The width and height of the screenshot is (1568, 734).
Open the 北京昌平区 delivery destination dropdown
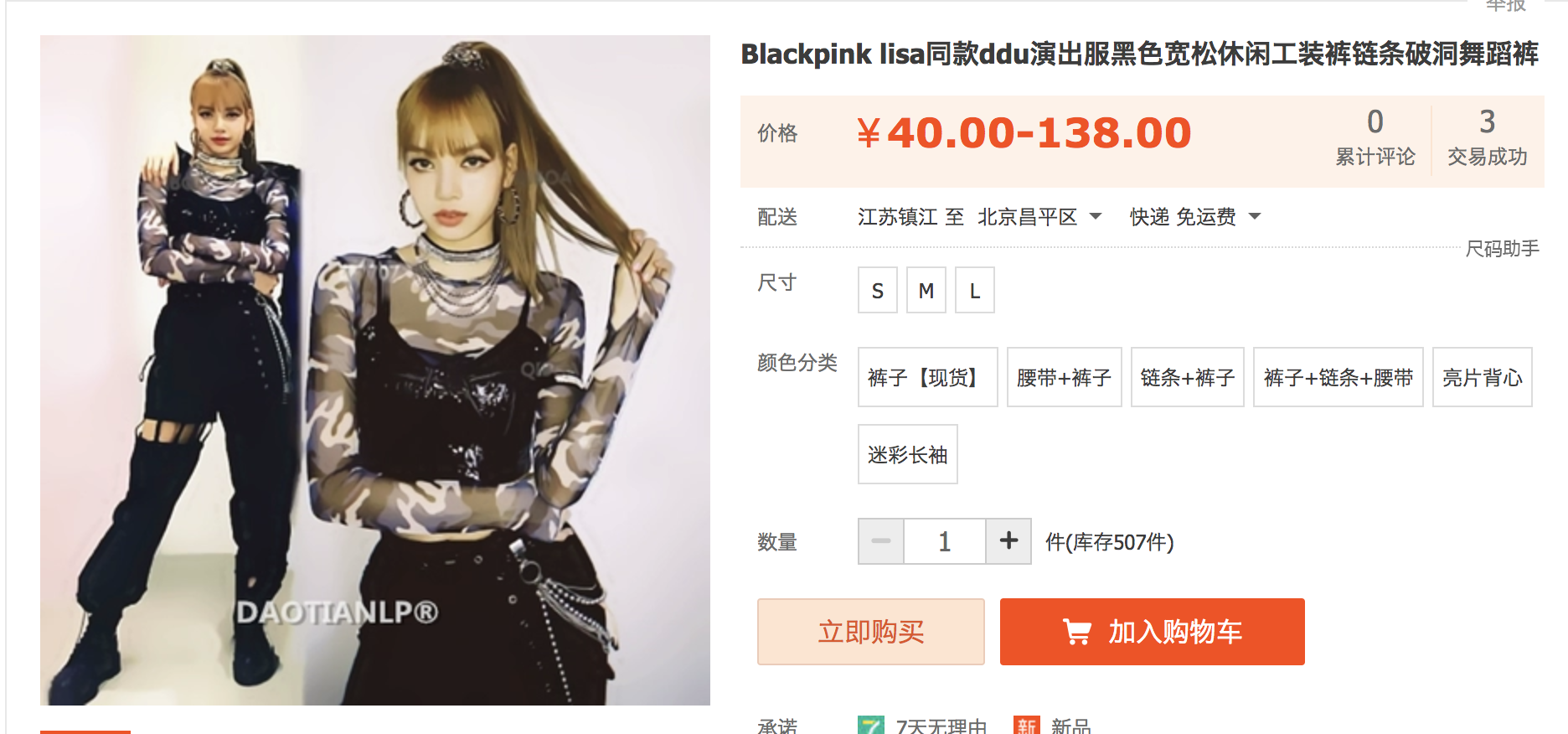click(1039, 217)
